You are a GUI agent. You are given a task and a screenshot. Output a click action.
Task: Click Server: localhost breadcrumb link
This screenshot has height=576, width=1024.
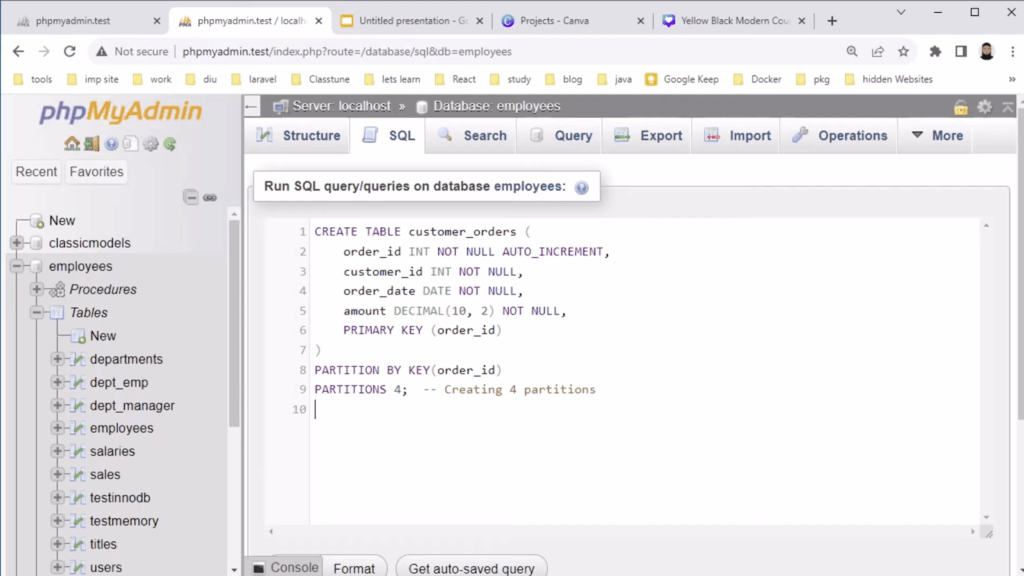point(341,106)
